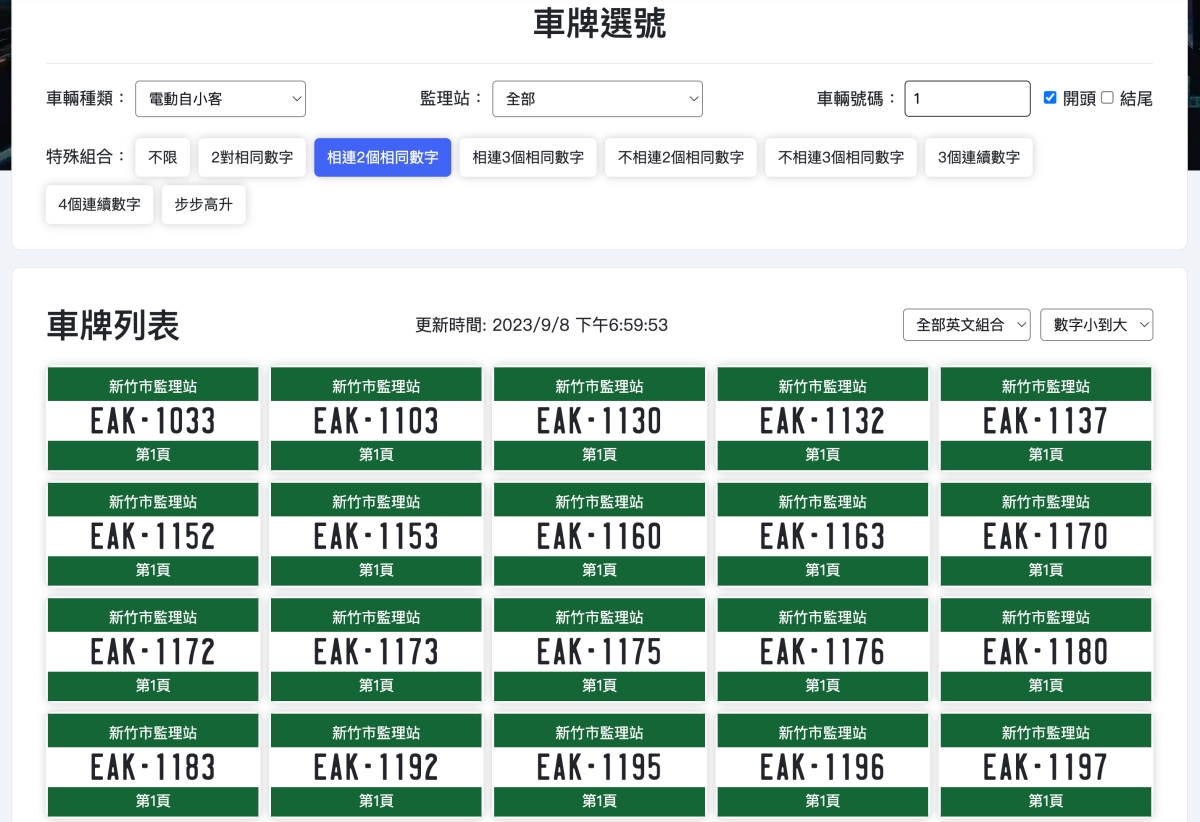
Task: Click plate EAK-1196 card
Action: (x=822, y=767)
